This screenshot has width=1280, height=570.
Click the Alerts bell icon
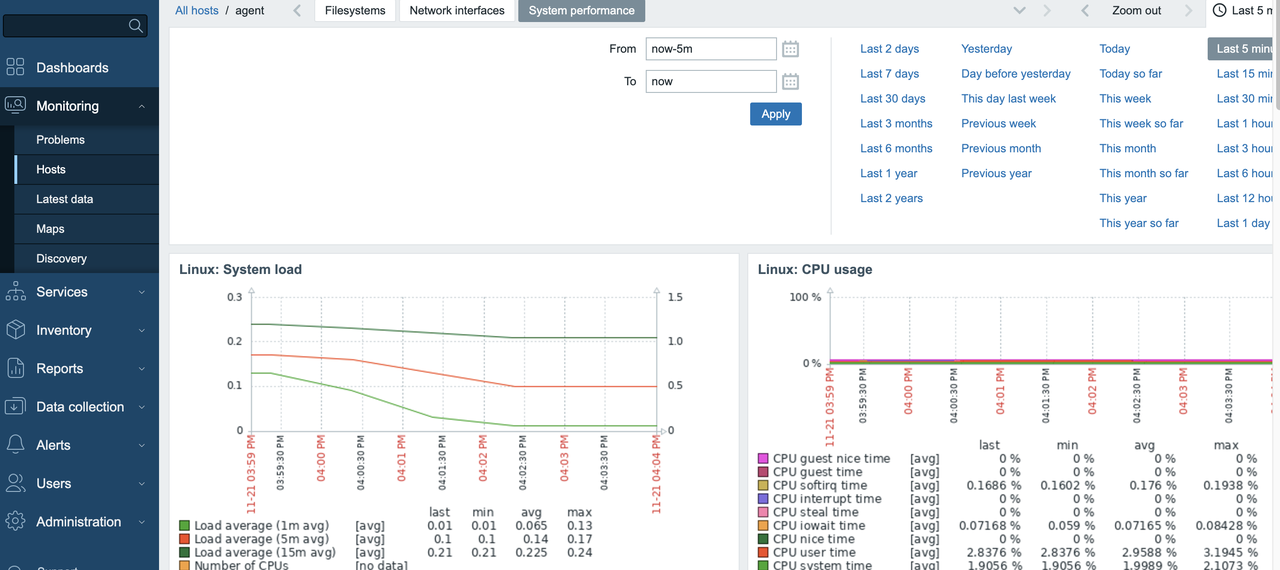[15, 445]
